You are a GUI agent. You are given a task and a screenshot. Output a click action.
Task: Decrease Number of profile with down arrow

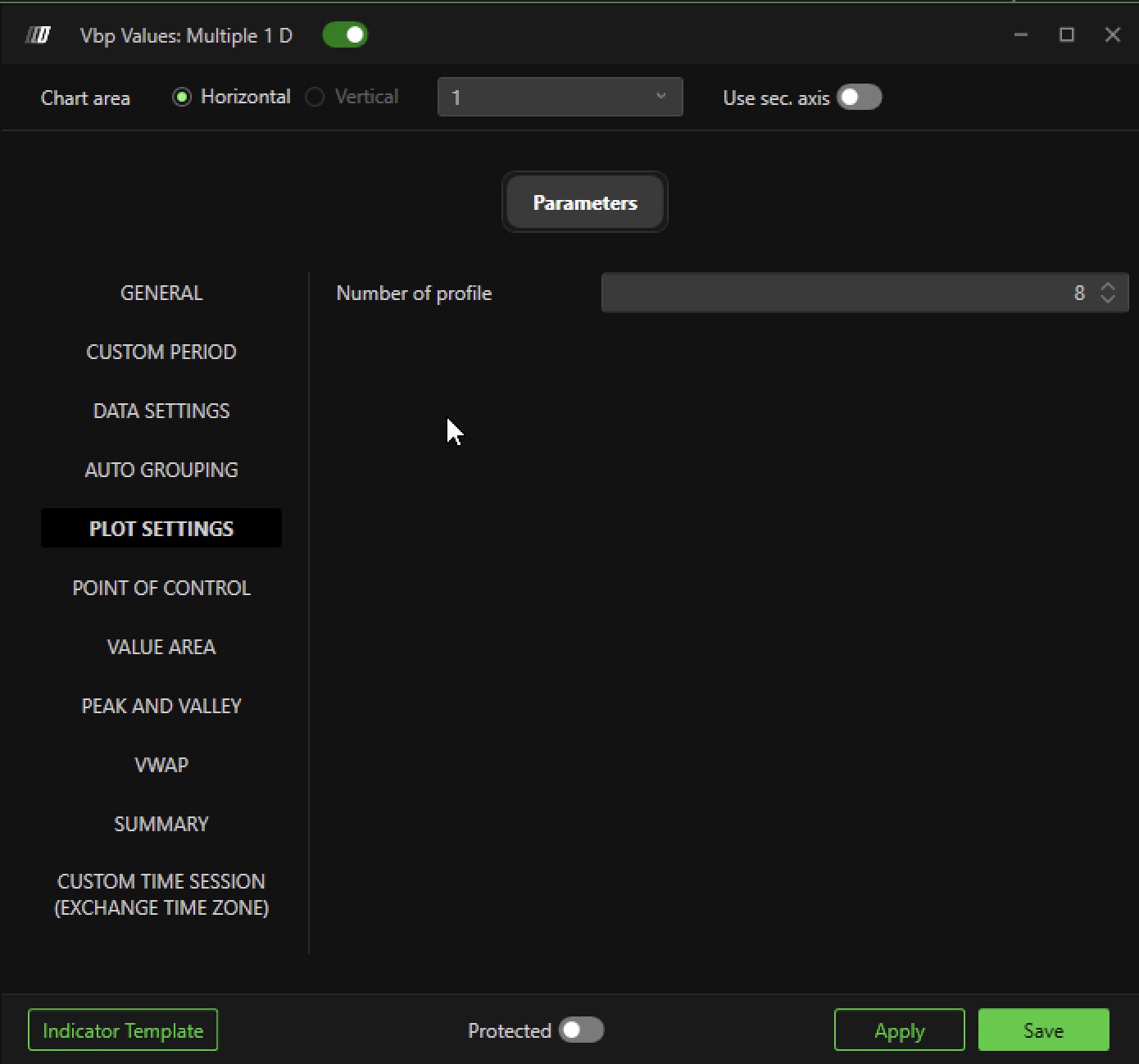pyautogui.click(x=1108, y=300)
